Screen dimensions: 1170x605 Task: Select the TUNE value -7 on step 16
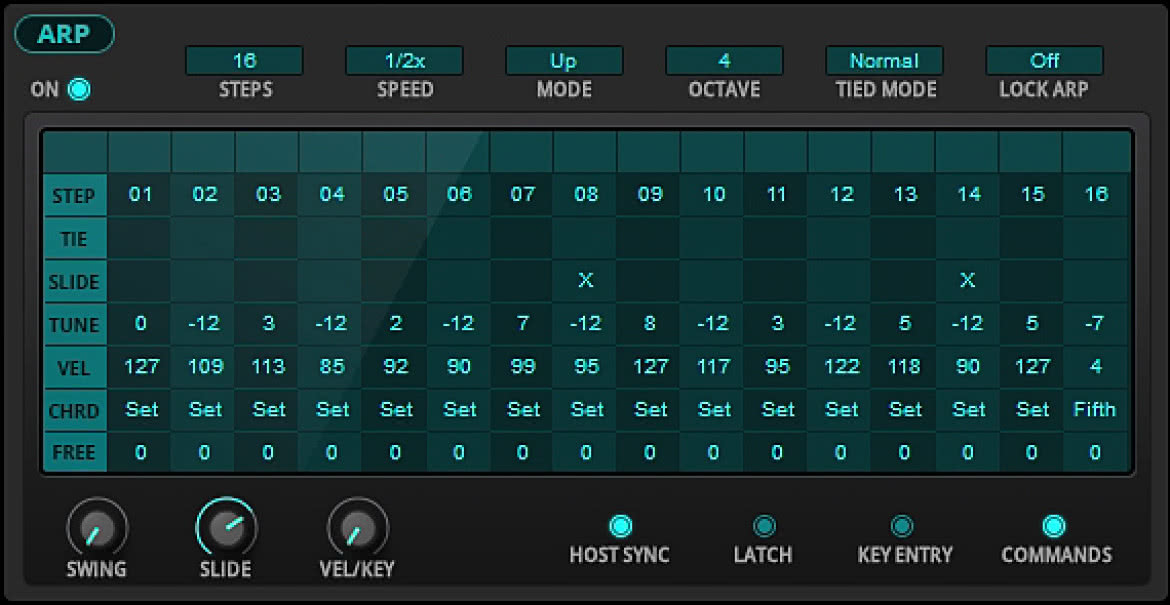(x=1095, y=325)
